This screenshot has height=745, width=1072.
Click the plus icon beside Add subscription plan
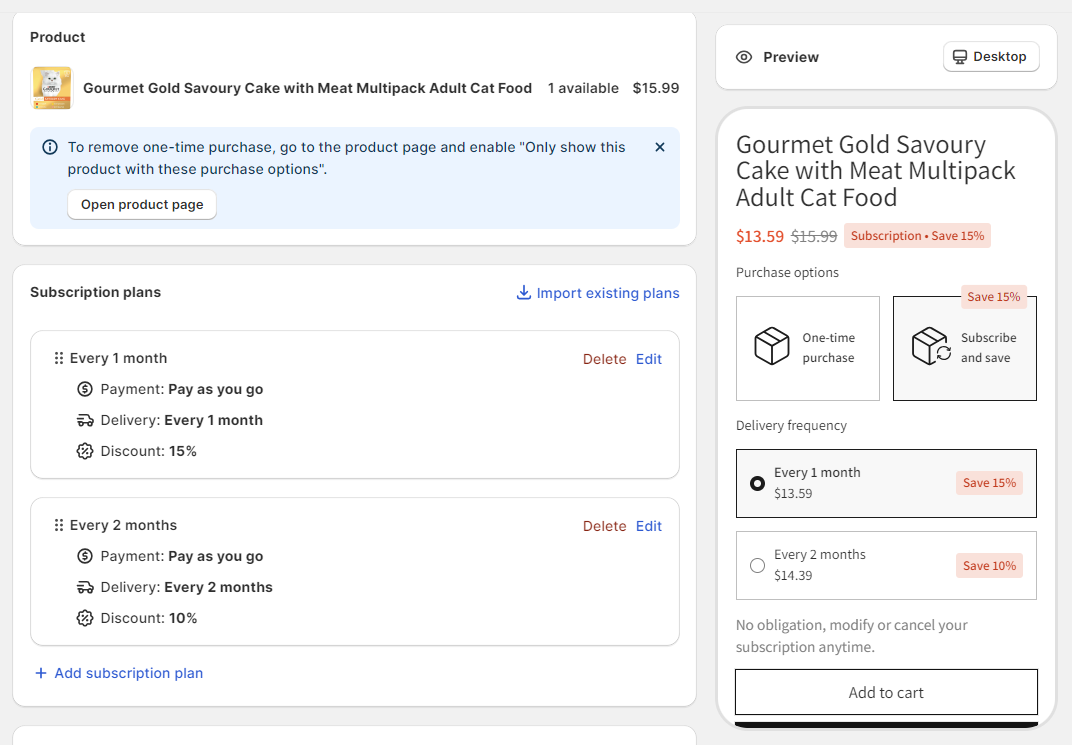pyautogui.click(x=41, y=673)
